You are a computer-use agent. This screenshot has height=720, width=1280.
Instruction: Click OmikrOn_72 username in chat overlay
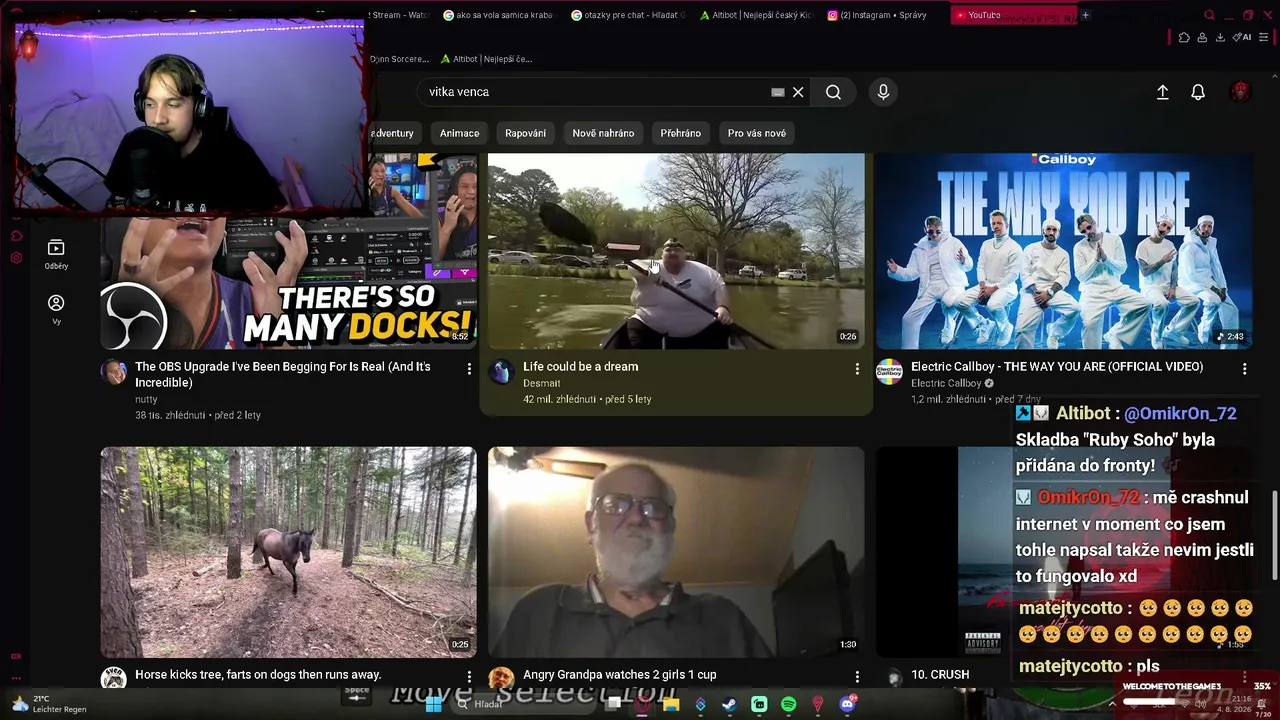[x=1089, y=497]
